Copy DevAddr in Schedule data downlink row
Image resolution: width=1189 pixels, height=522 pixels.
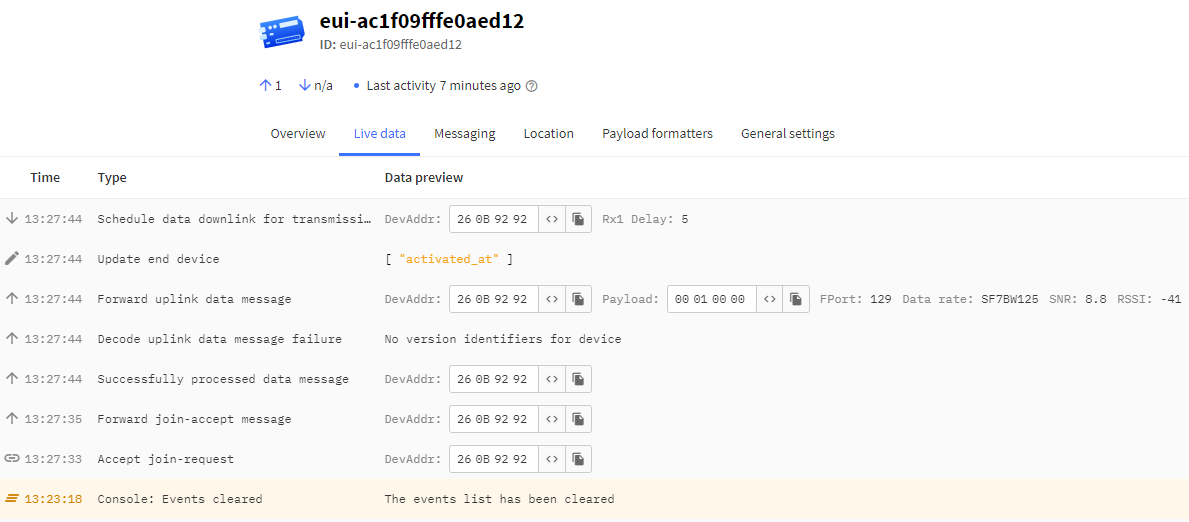point(578,219)
